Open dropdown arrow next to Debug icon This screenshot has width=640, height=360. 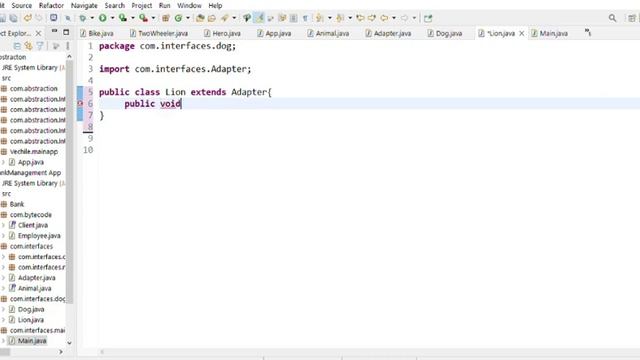pyautogui.click(x=92, y=18)
